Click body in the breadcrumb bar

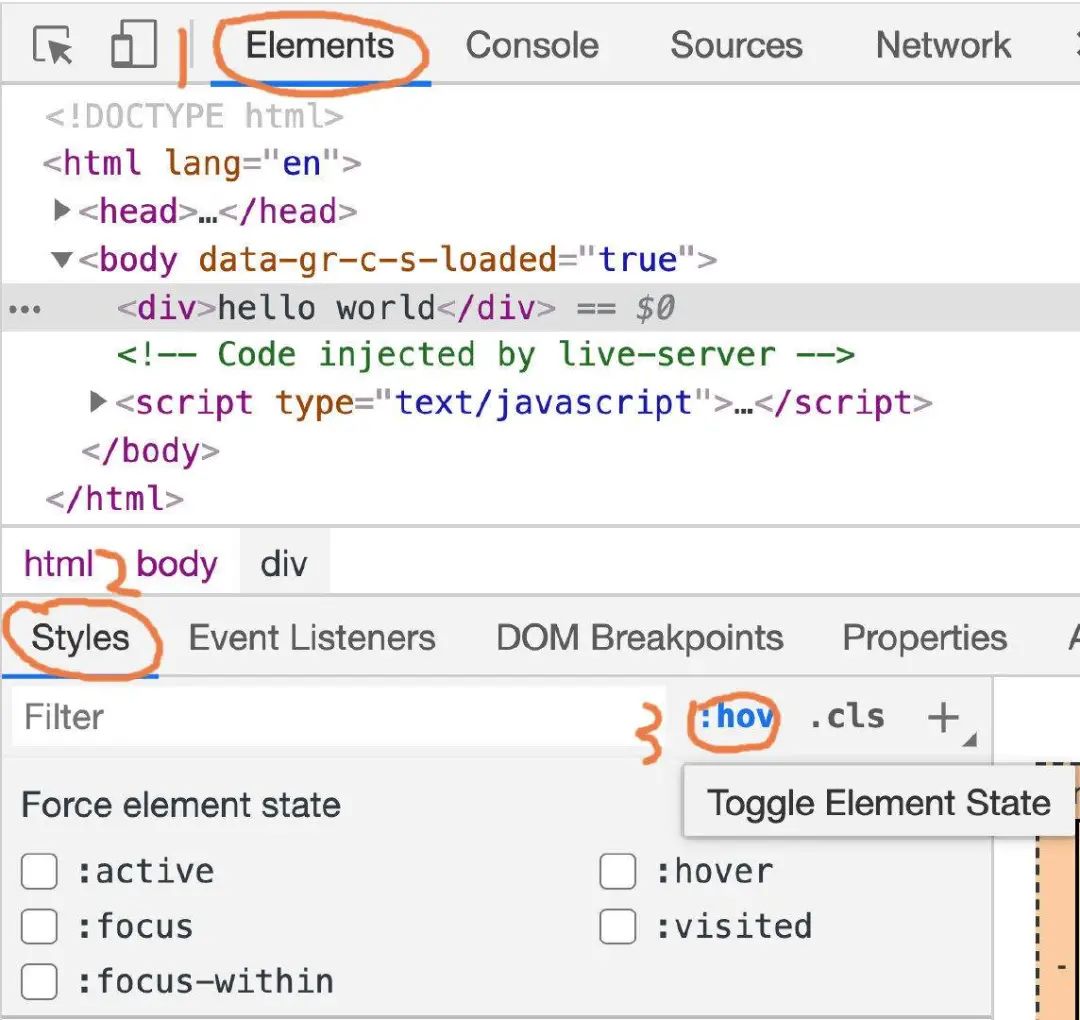coord(176,563)
